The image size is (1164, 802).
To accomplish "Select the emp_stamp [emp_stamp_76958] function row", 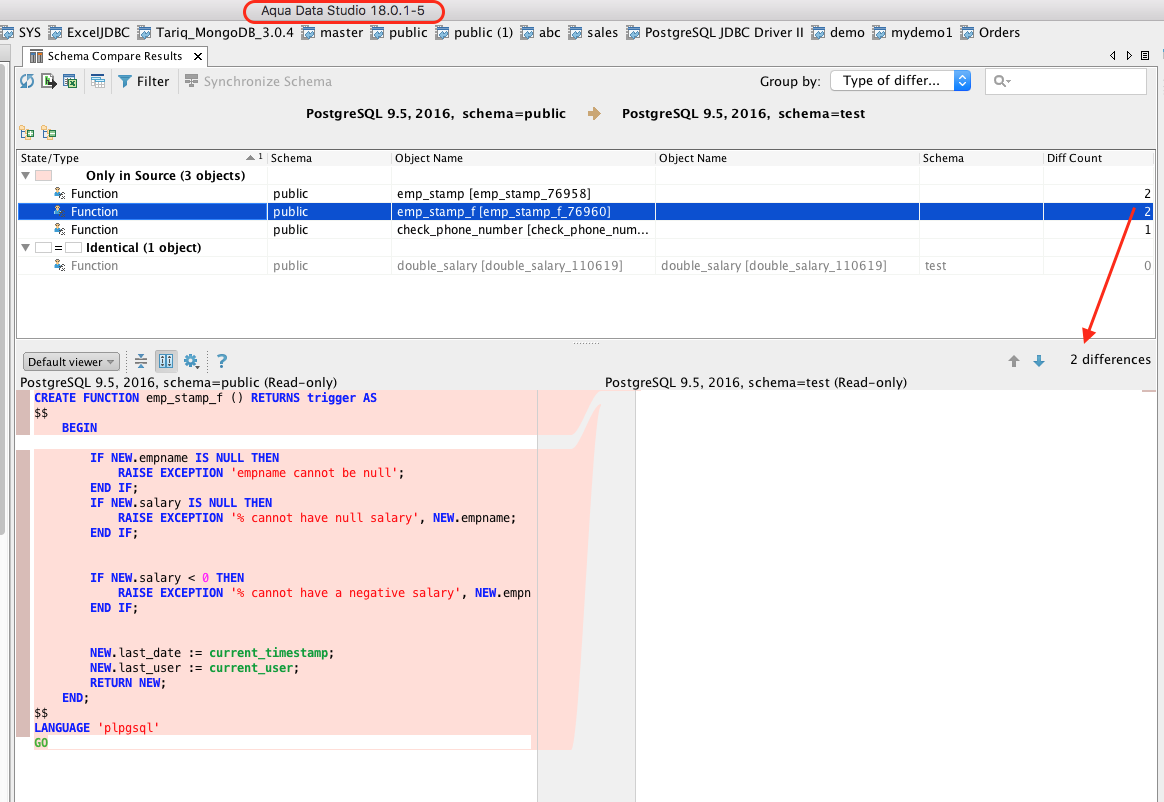I will (x=585, y=194).
